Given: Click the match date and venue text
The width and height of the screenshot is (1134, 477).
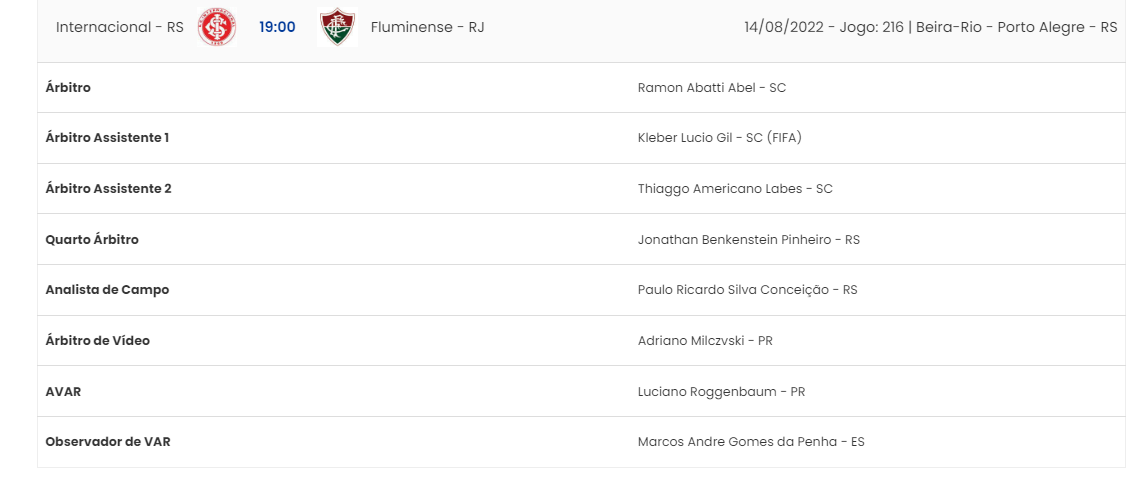Looking at the screenshot, I should pos(931,27).
